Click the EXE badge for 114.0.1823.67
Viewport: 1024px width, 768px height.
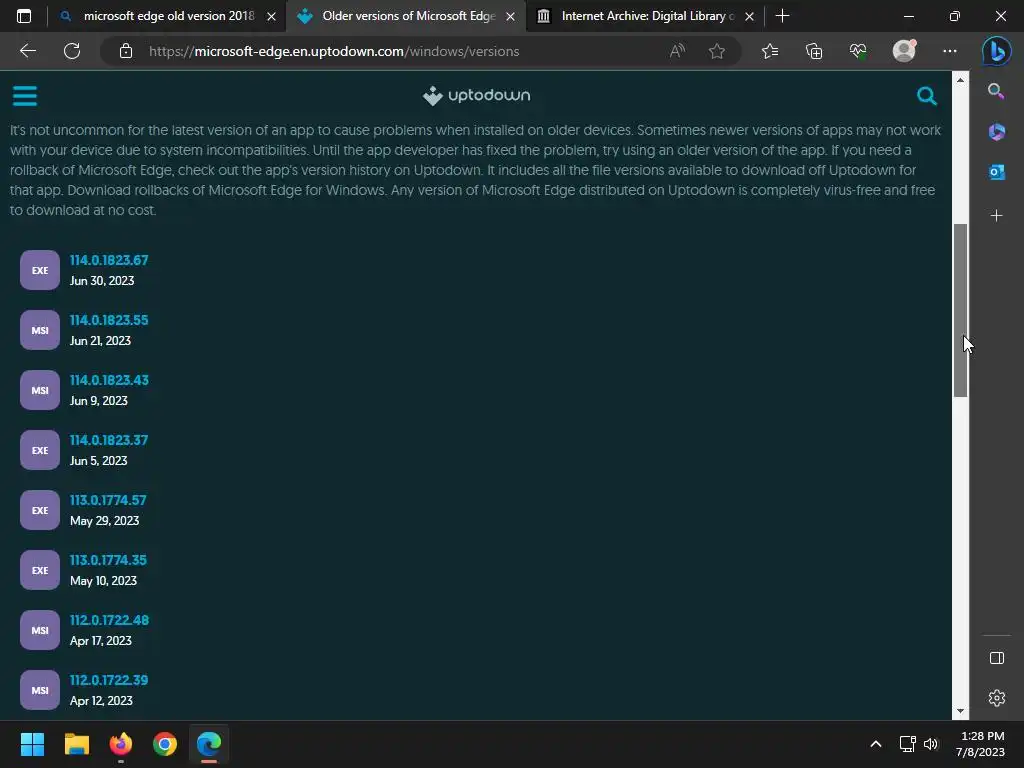pos(40,270)
